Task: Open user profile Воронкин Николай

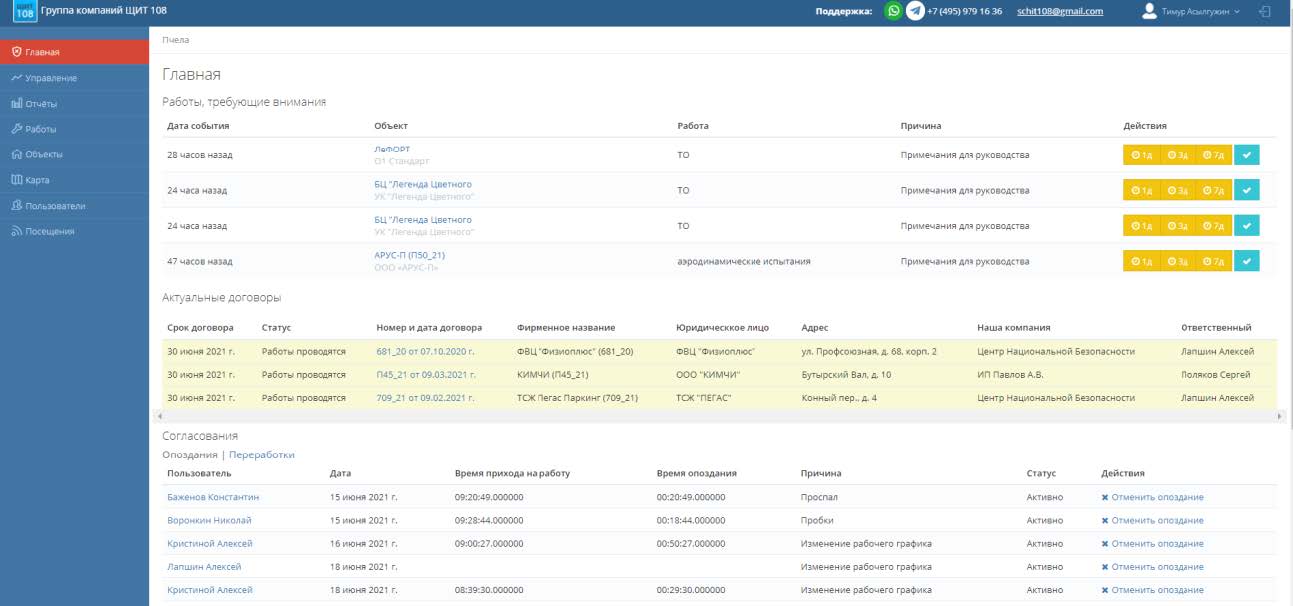Action: pos(209,520)
